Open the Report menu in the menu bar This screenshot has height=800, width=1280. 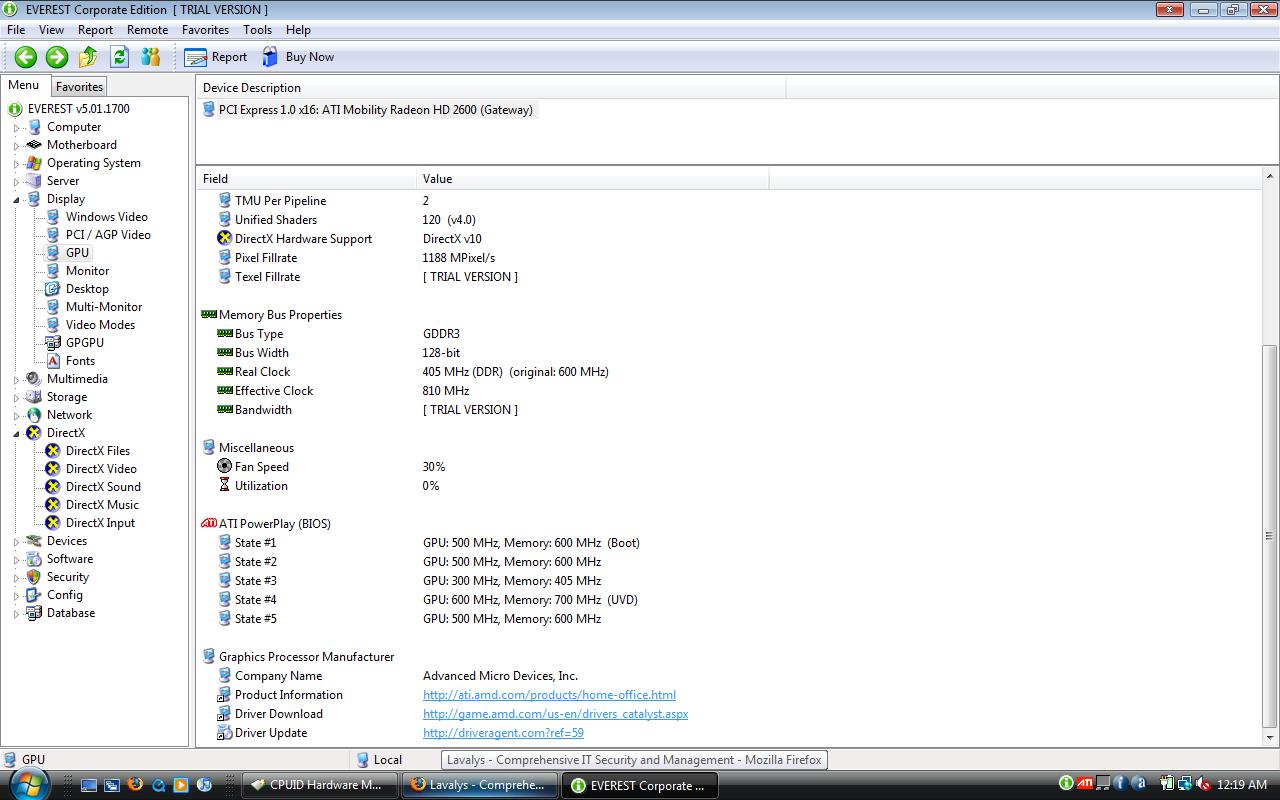[x=96, y=30]
